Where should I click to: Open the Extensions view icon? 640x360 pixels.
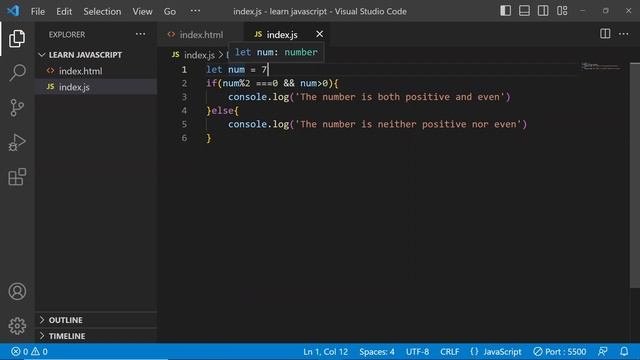(x=17, y=177)
